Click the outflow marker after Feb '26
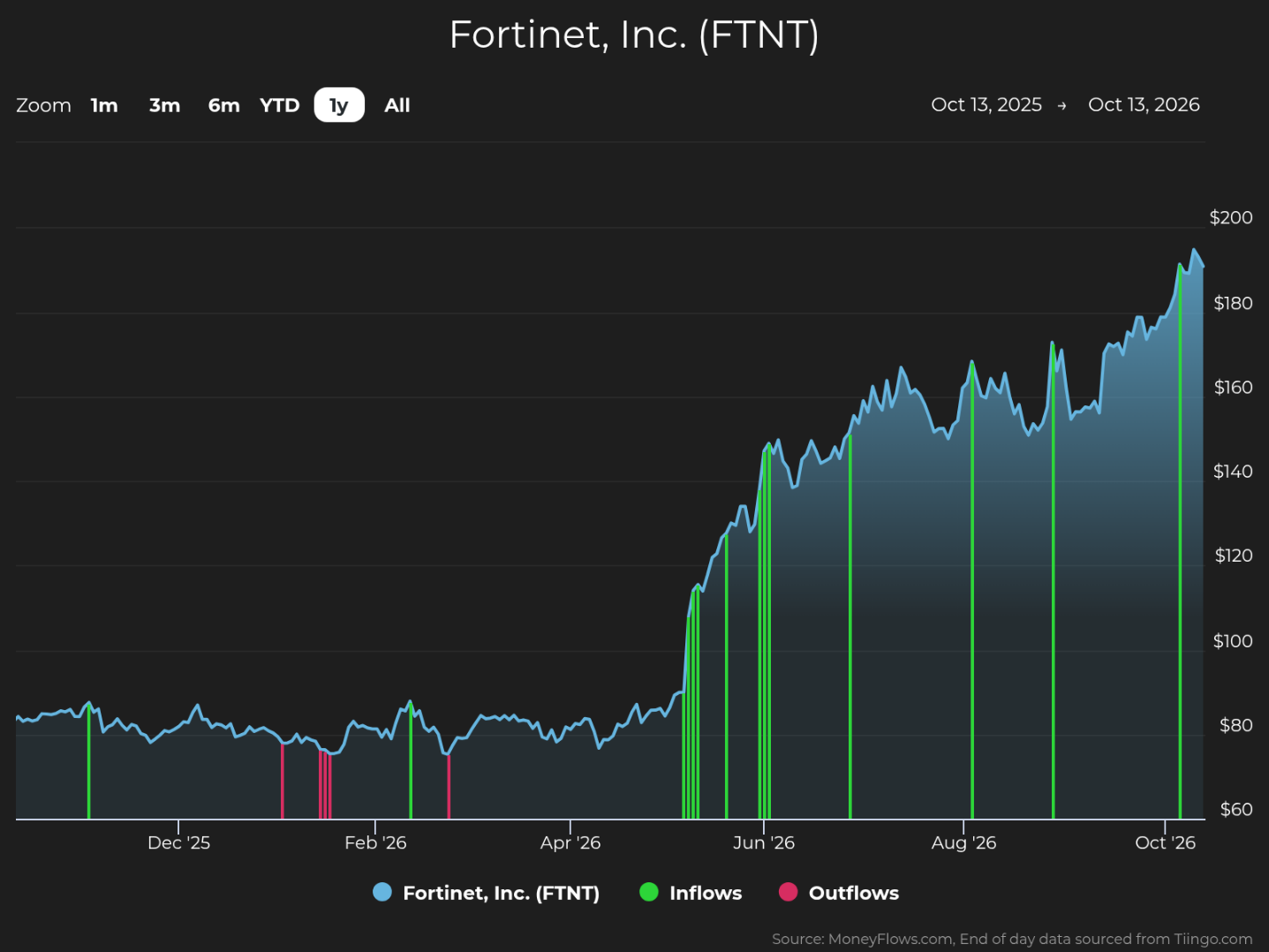This screenshot has height=952, width=1269. pyautogui.click(x=449, y=787)
